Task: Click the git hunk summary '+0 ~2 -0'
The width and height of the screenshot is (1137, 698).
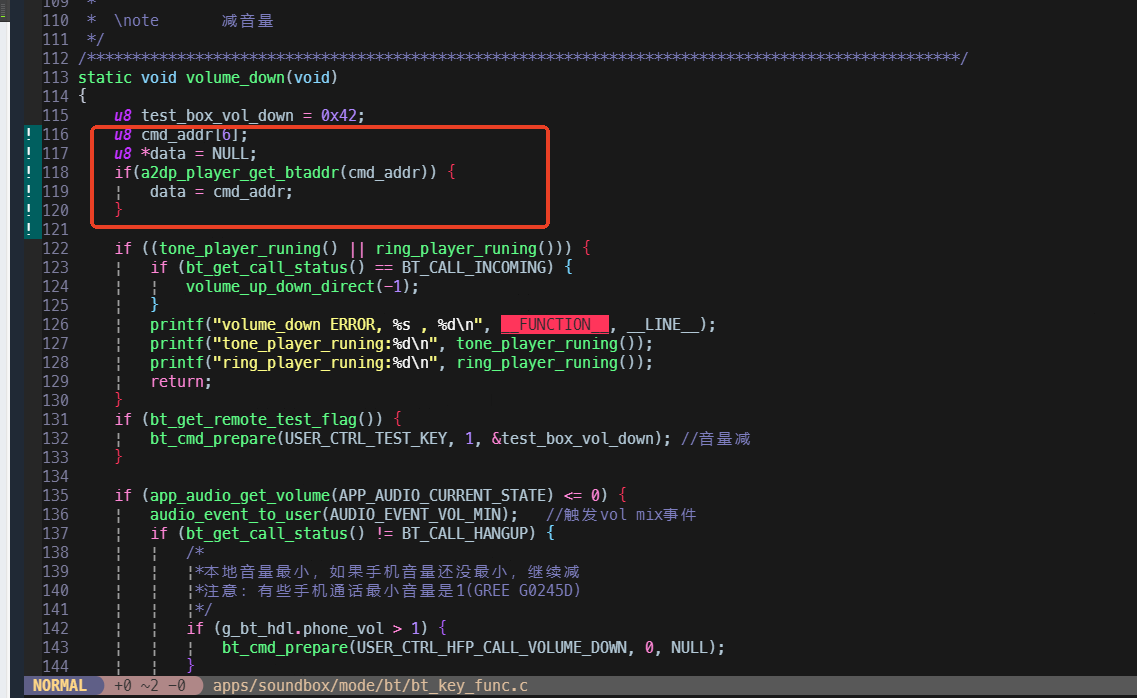Action: tap(150, 686)
